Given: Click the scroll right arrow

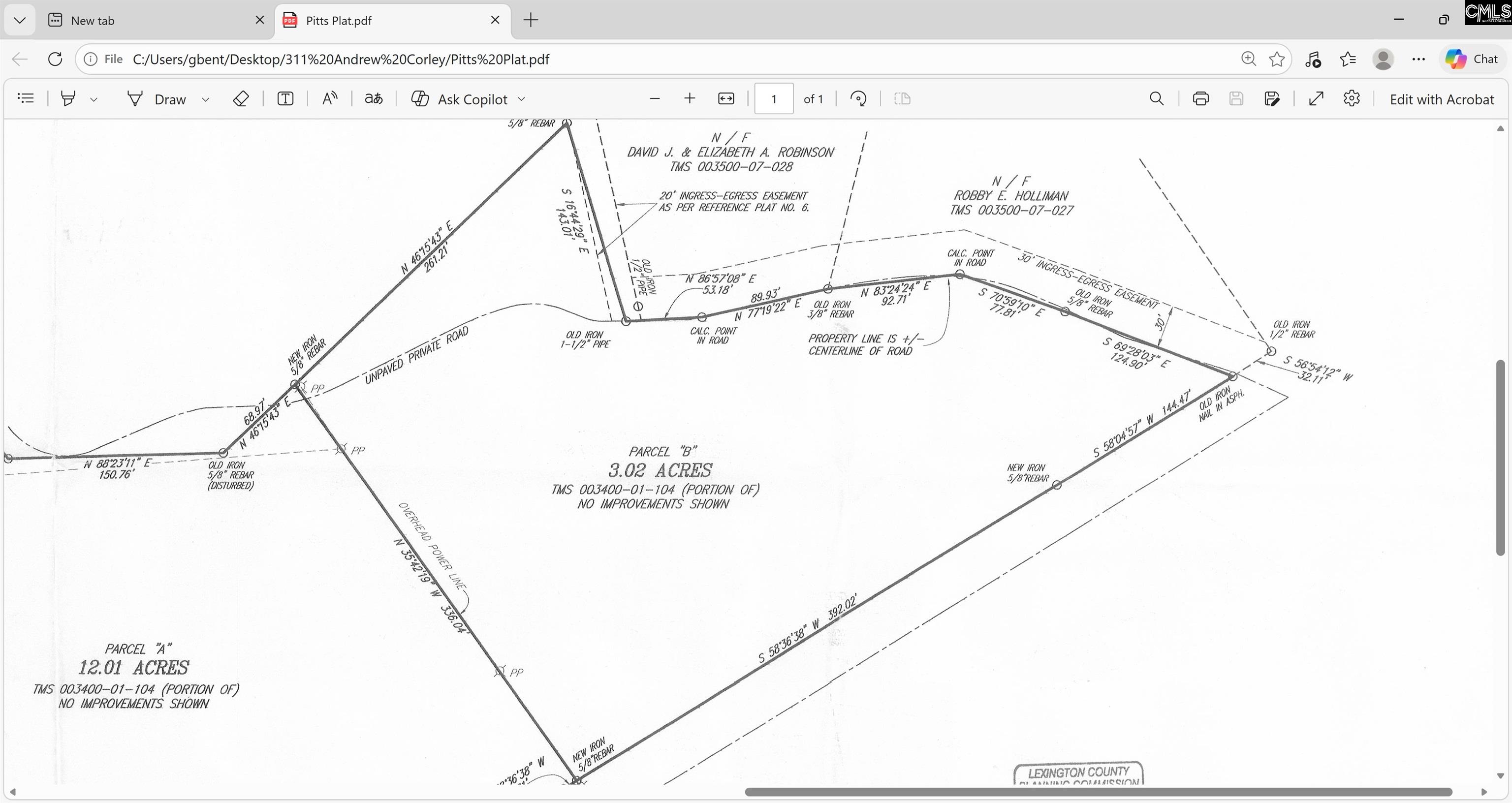Looking at the screenshot, I should click(x=1484, y=792).
